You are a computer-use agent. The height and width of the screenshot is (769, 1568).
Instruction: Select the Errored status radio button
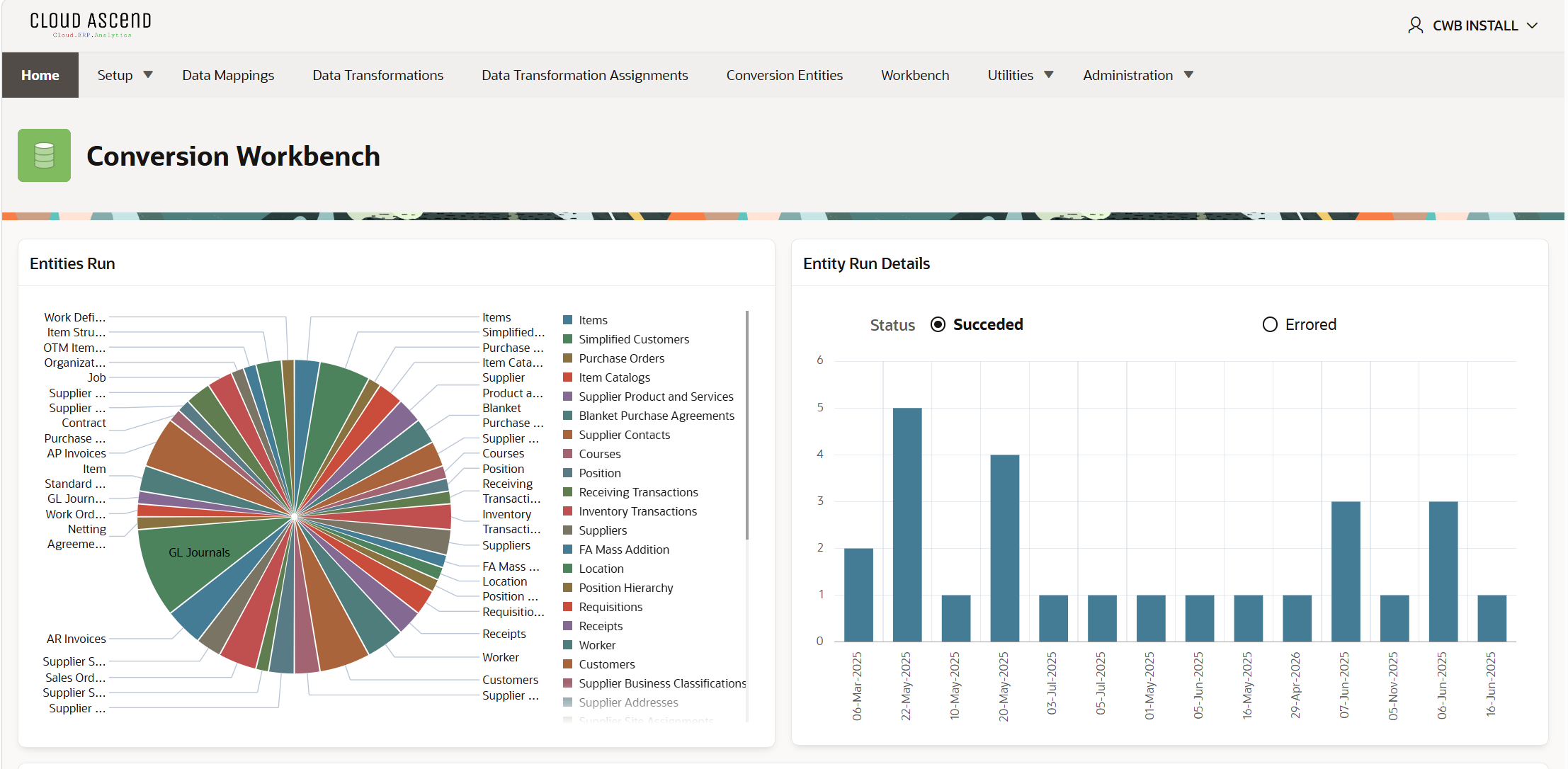click(1270, 324)
